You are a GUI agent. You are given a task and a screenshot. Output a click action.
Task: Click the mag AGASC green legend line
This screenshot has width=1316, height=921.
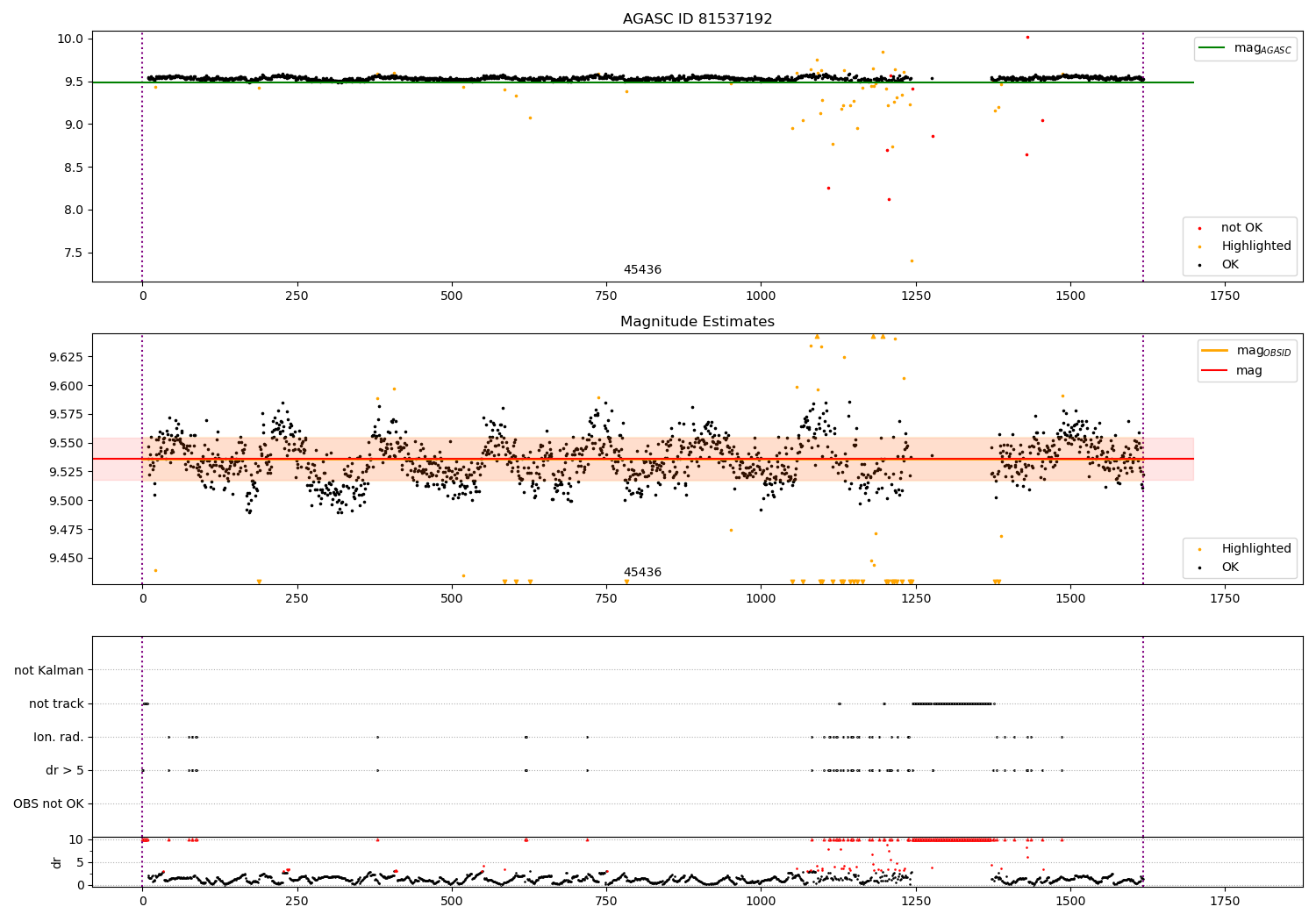(1212, 48)
